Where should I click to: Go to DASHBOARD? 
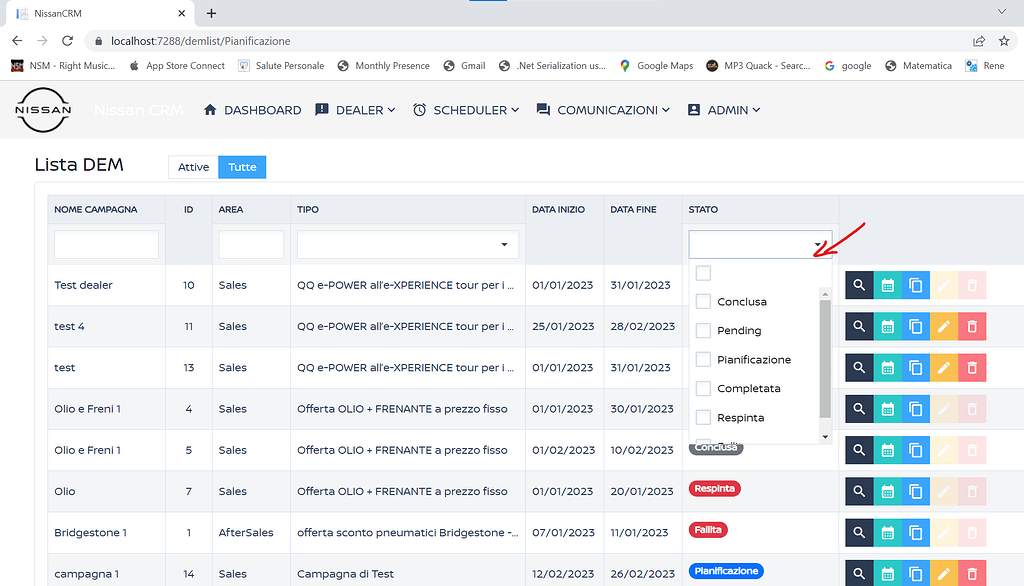pyautogui.click(x=252, y=110)
